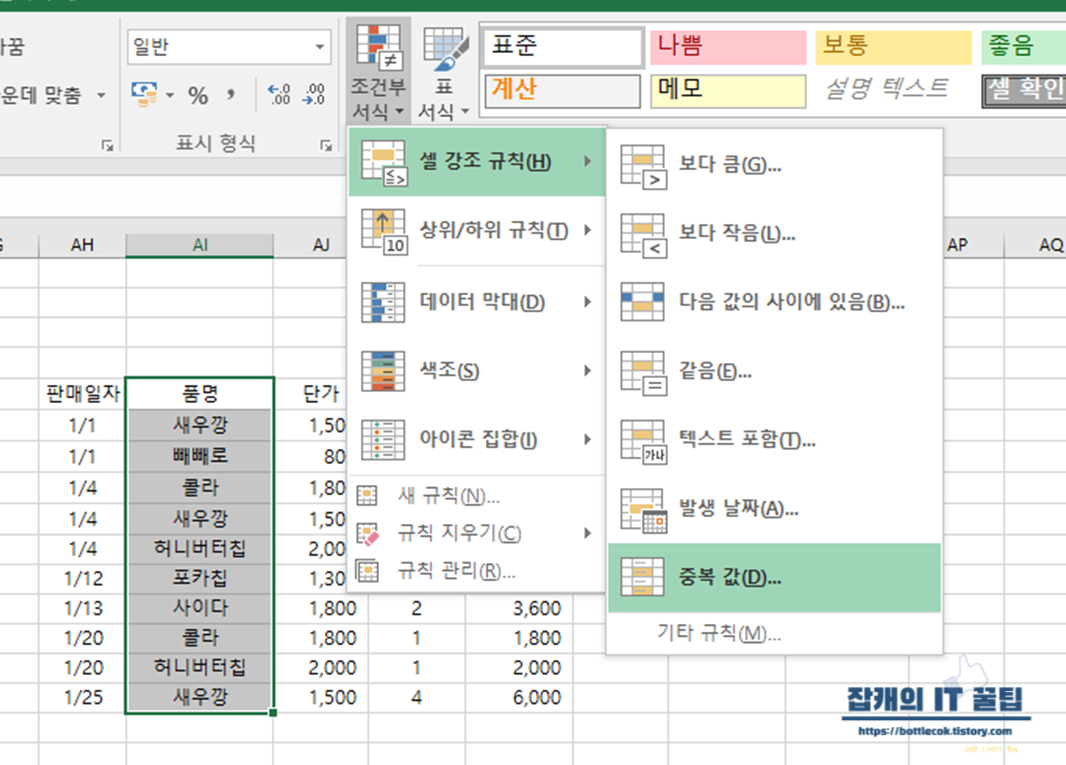The image size is (1066, 765).
Task: Click 새 규칙(N) new rule
Action: click(477, 495)
